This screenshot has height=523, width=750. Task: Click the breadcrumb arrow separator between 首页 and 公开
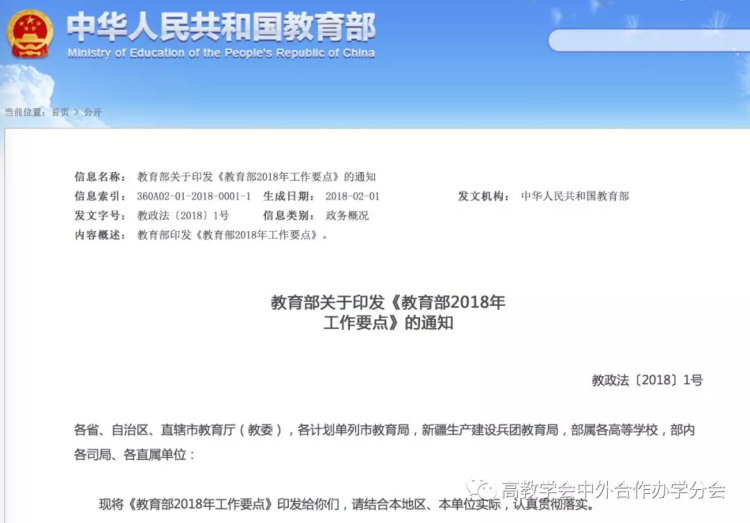pos(77,112)
